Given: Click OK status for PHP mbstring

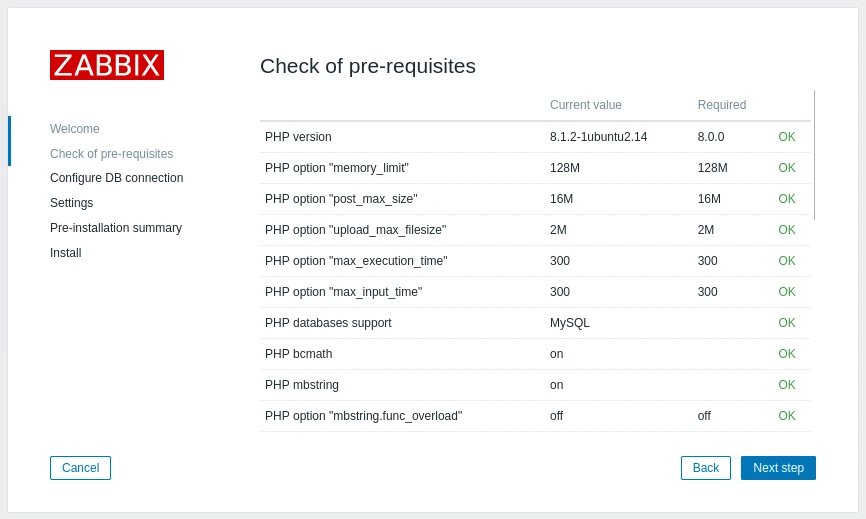Looking at the screenshot, I should click(x=786, y=385).
